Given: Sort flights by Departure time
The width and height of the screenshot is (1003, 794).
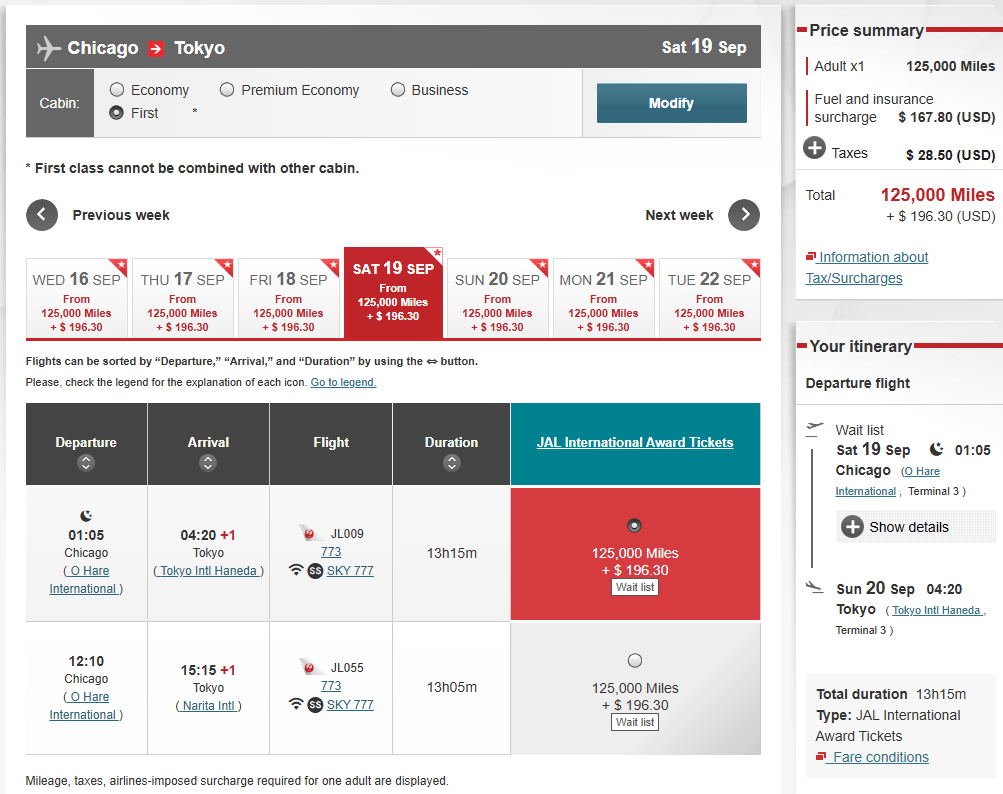Looking at the screenshot, I should click(86, 463).
